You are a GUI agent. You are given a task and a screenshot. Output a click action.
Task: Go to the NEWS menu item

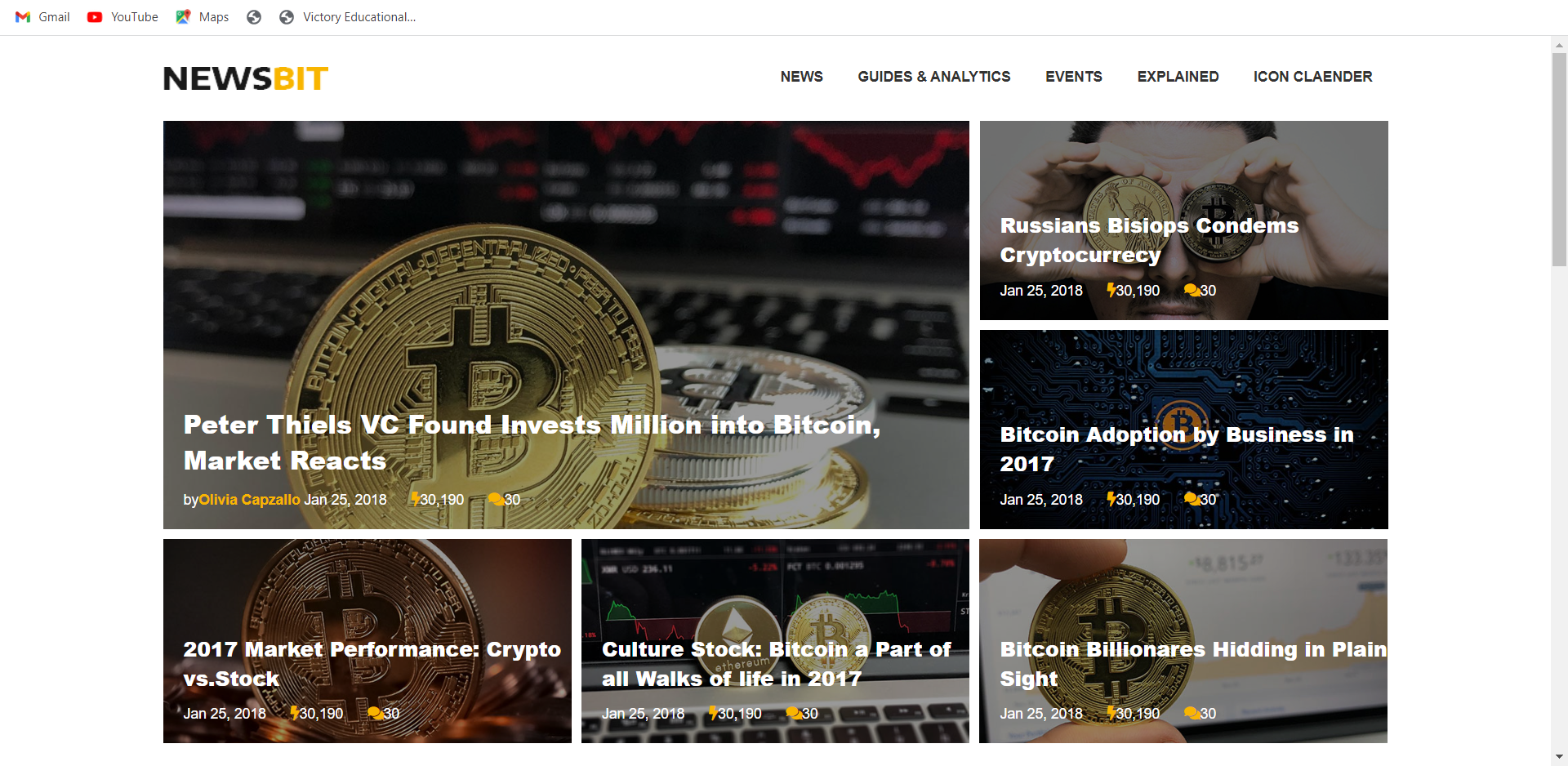point(801,77)
